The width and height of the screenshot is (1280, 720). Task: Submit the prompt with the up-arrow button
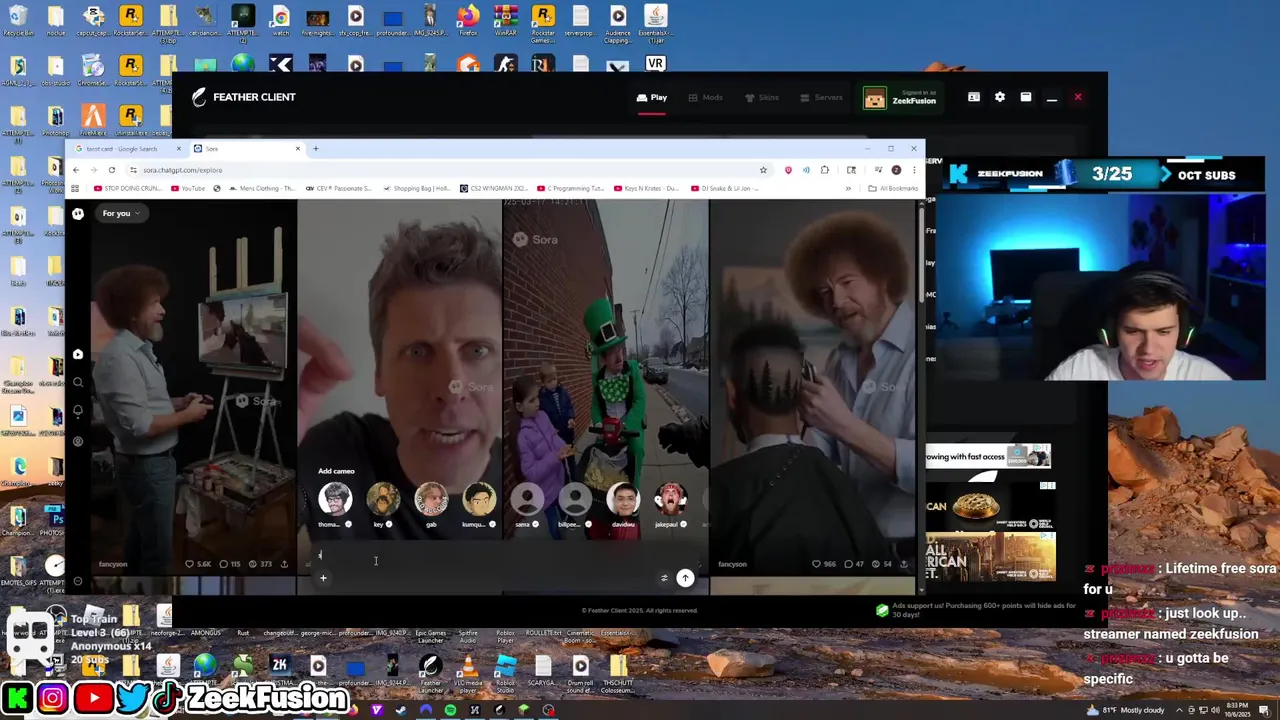pos(685,578)
